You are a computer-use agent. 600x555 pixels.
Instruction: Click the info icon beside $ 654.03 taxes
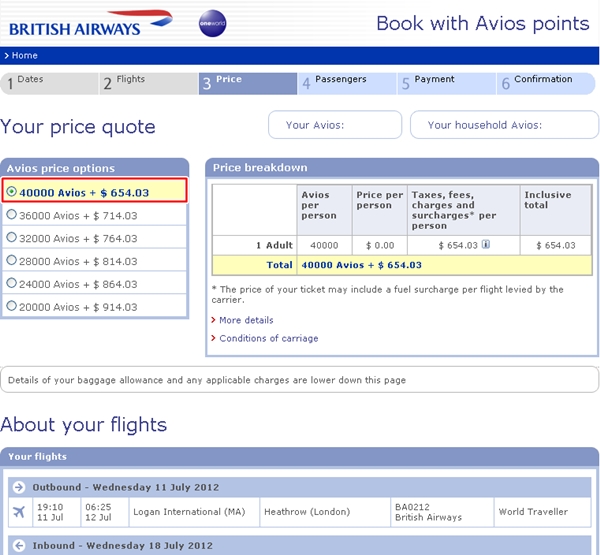click(486, 244)
